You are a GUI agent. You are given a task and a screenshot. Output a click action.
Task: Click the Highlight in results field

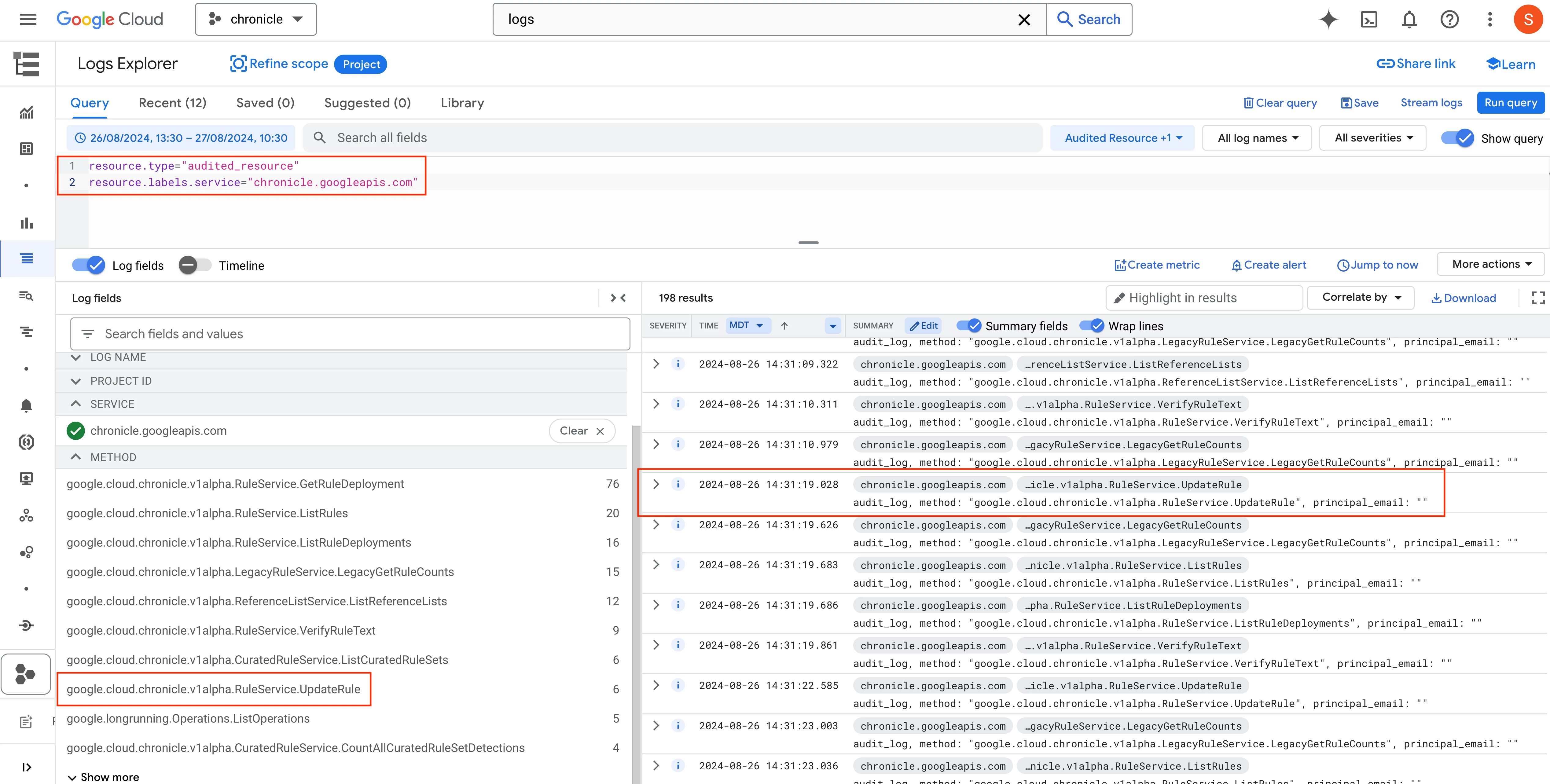click(x=1204, y=298)
